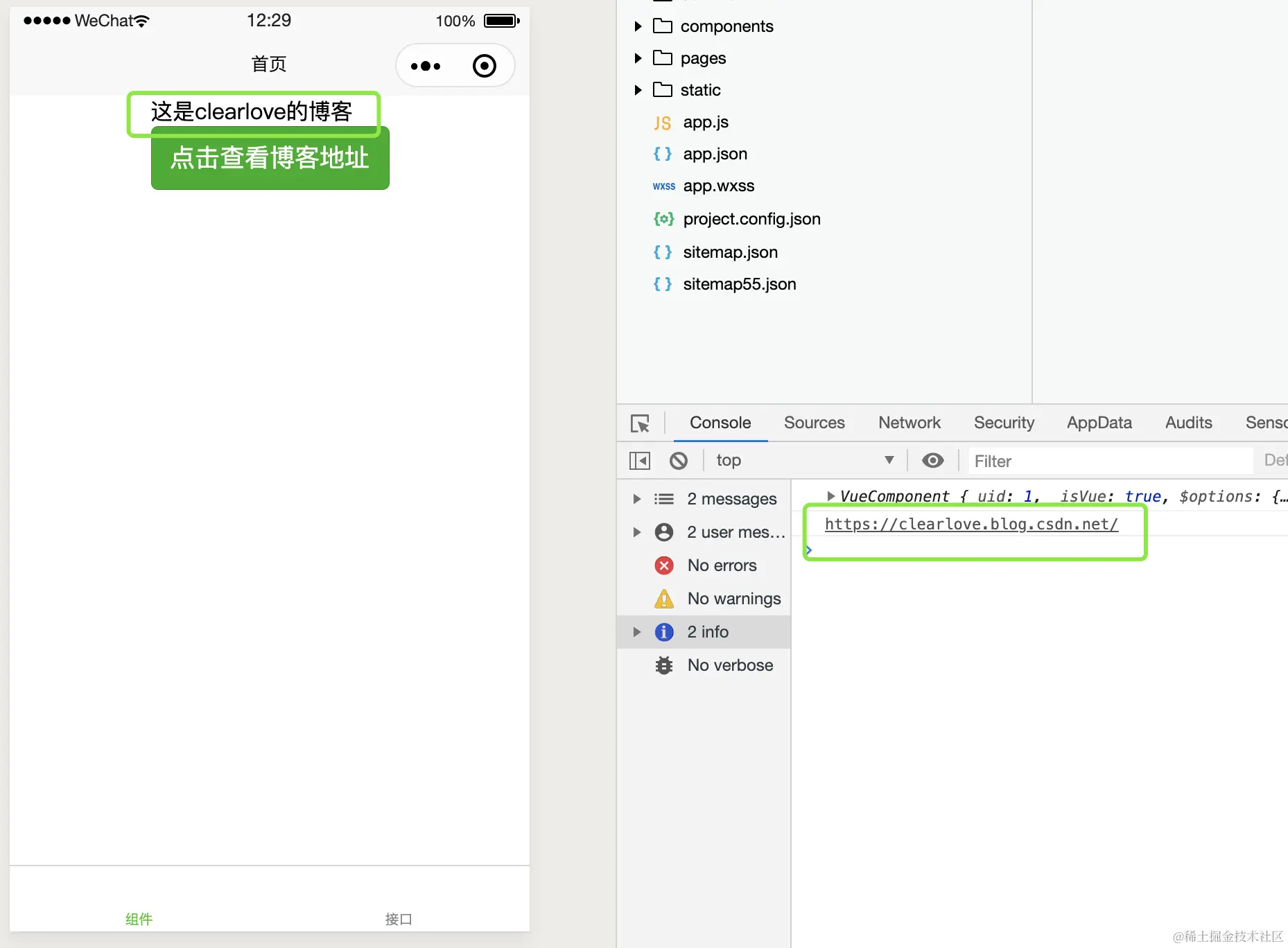This screenshot has height=948, width=1288.
Task: Select the 2 messages list icon
Action: point(664,499)
